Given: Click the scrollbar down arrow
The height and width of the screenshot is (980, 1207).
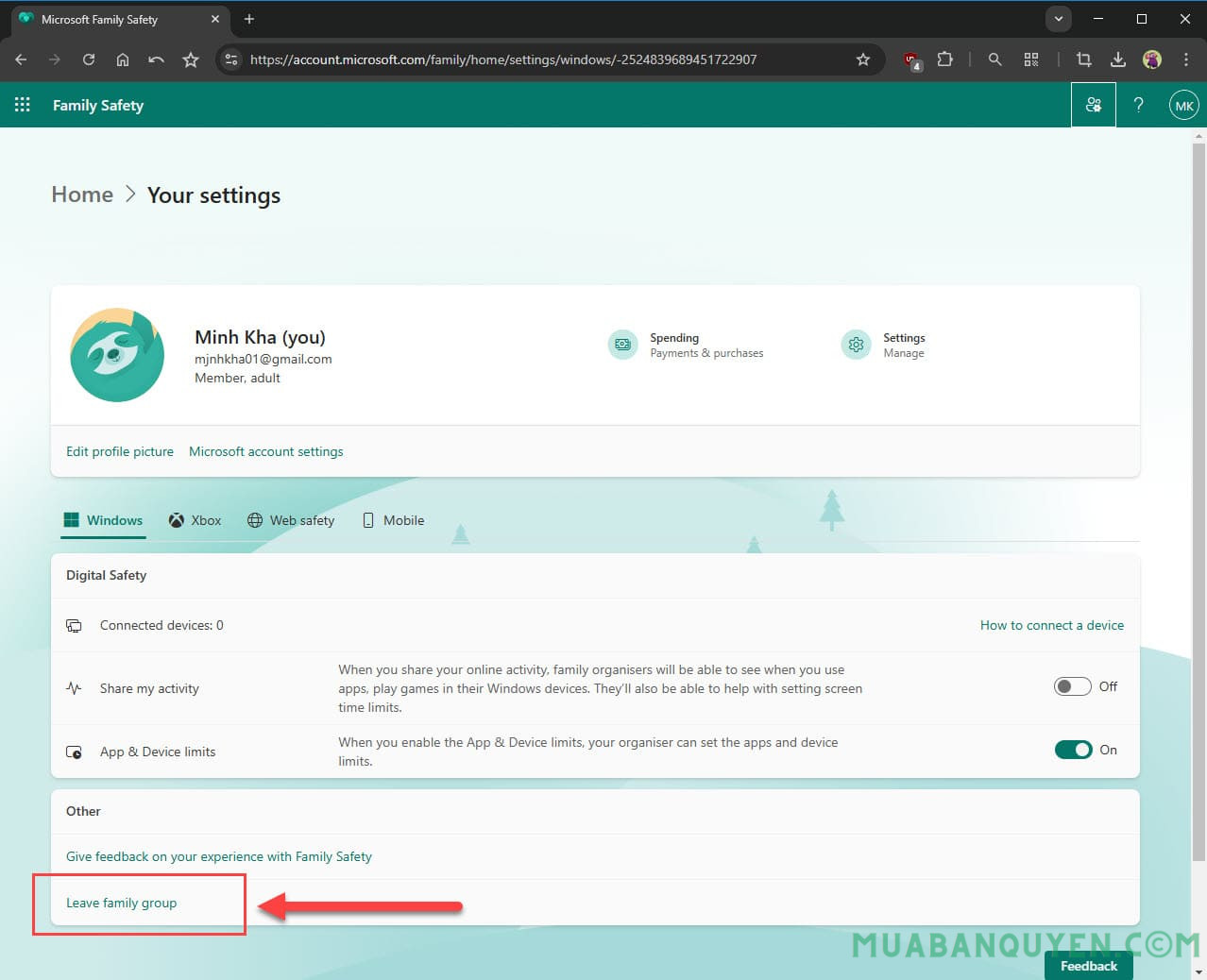Looking at the screenshot, I should coord(1198,972).
